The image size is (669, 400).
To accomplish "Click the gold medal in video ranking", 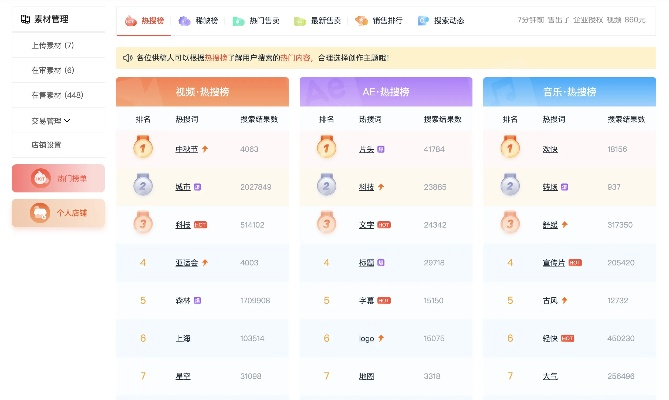I will [143, 147].
